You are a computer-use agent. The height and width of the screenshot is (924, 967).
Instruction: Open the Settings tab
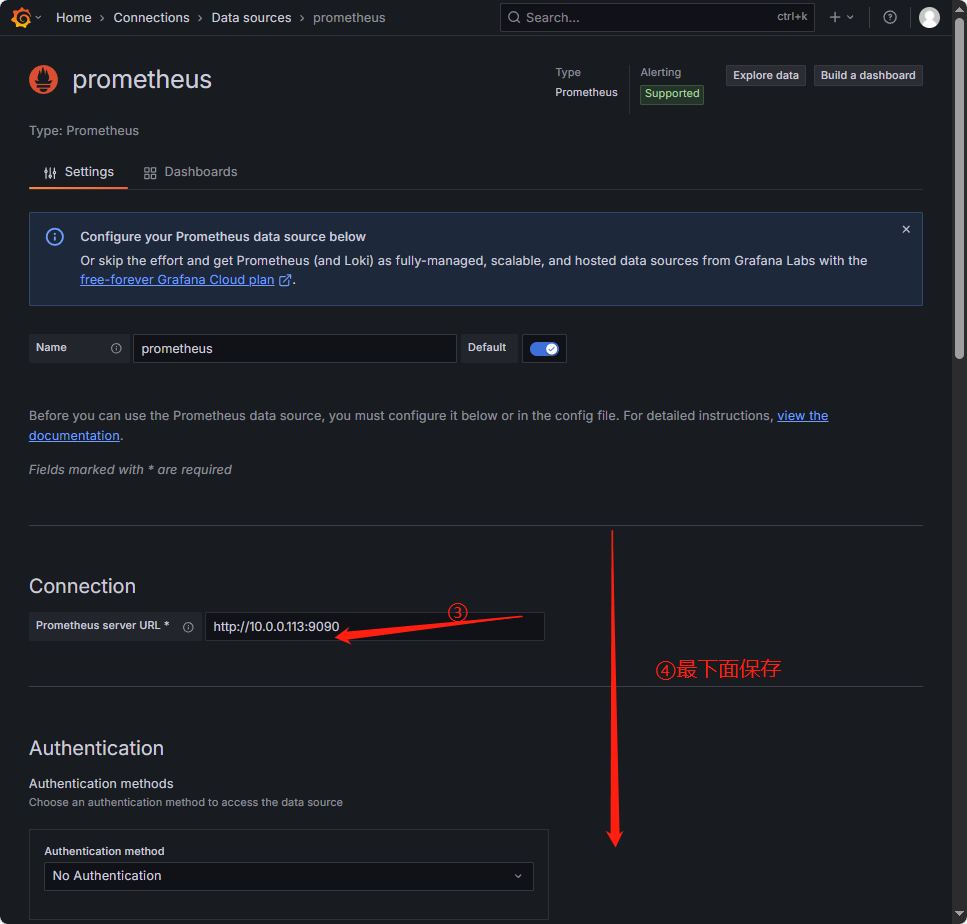click(x=78, y=171)
